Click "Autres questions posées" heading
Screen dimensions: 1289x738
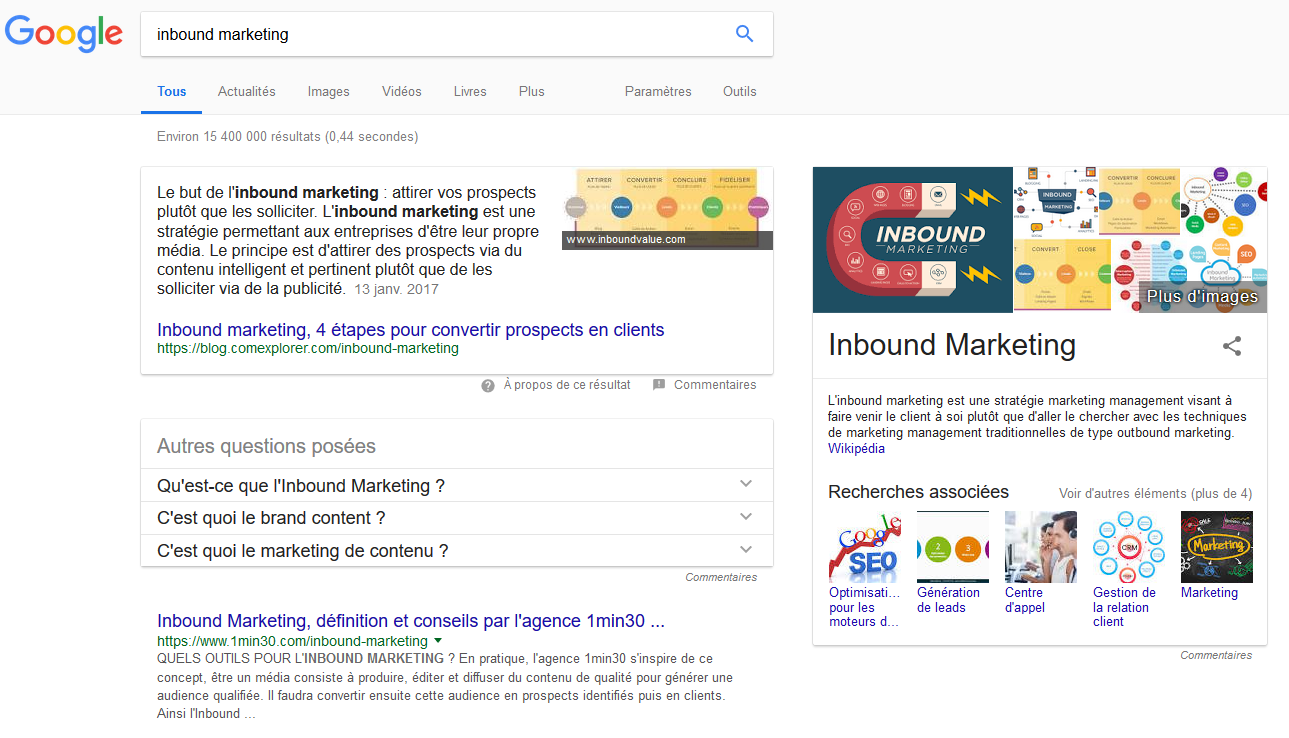point(267,446)
